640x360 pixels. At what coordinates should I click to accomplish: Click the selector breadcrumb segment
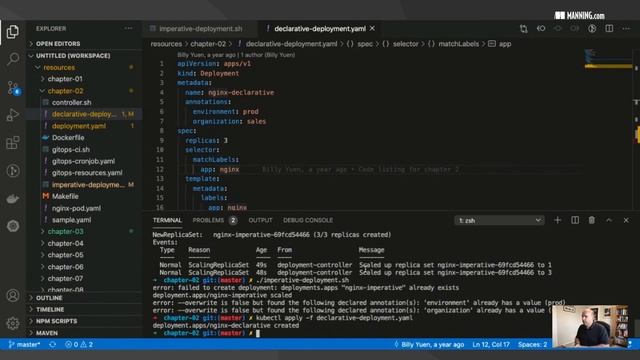point(405,44)
